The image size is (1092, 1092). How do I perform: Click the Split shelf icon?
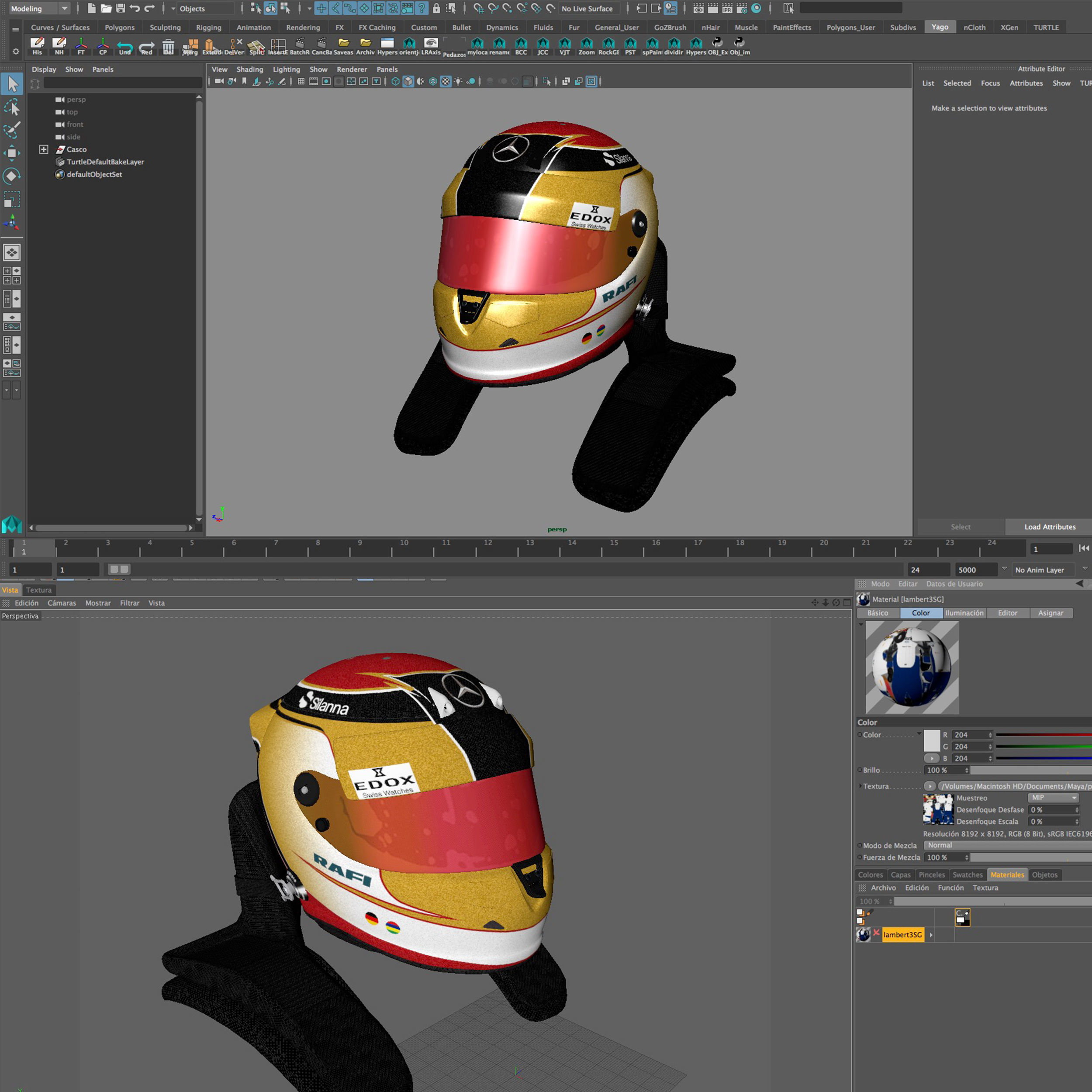click(256, 46)
